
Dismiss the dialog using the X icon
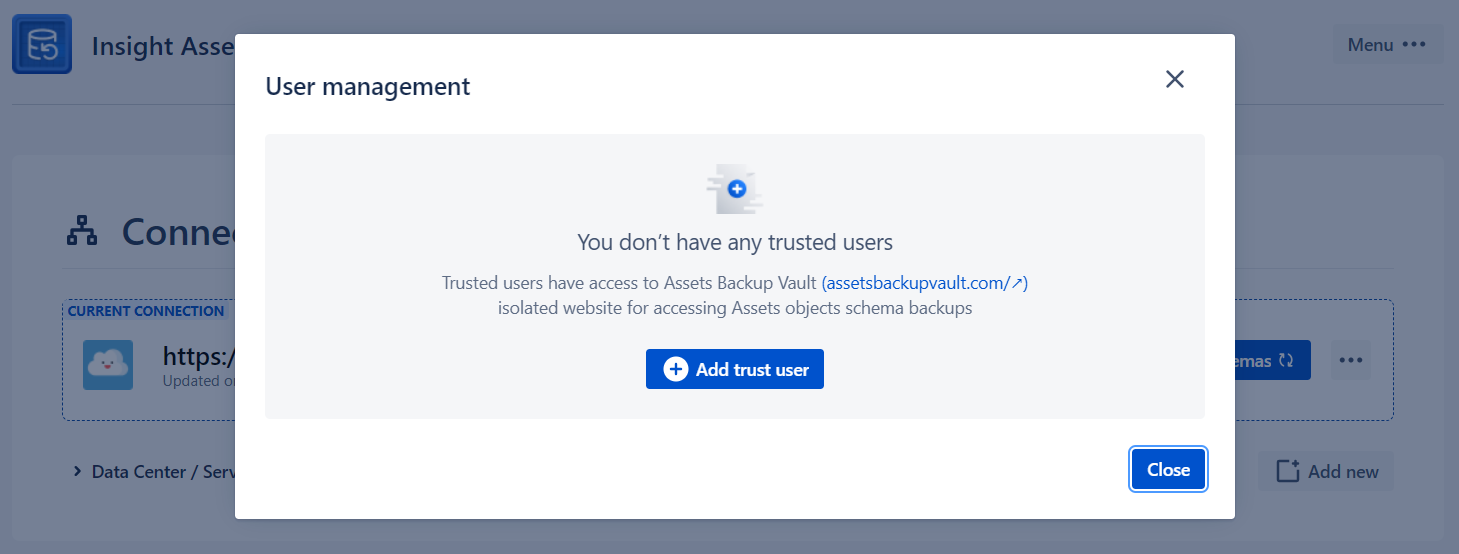coord(1175,79)
